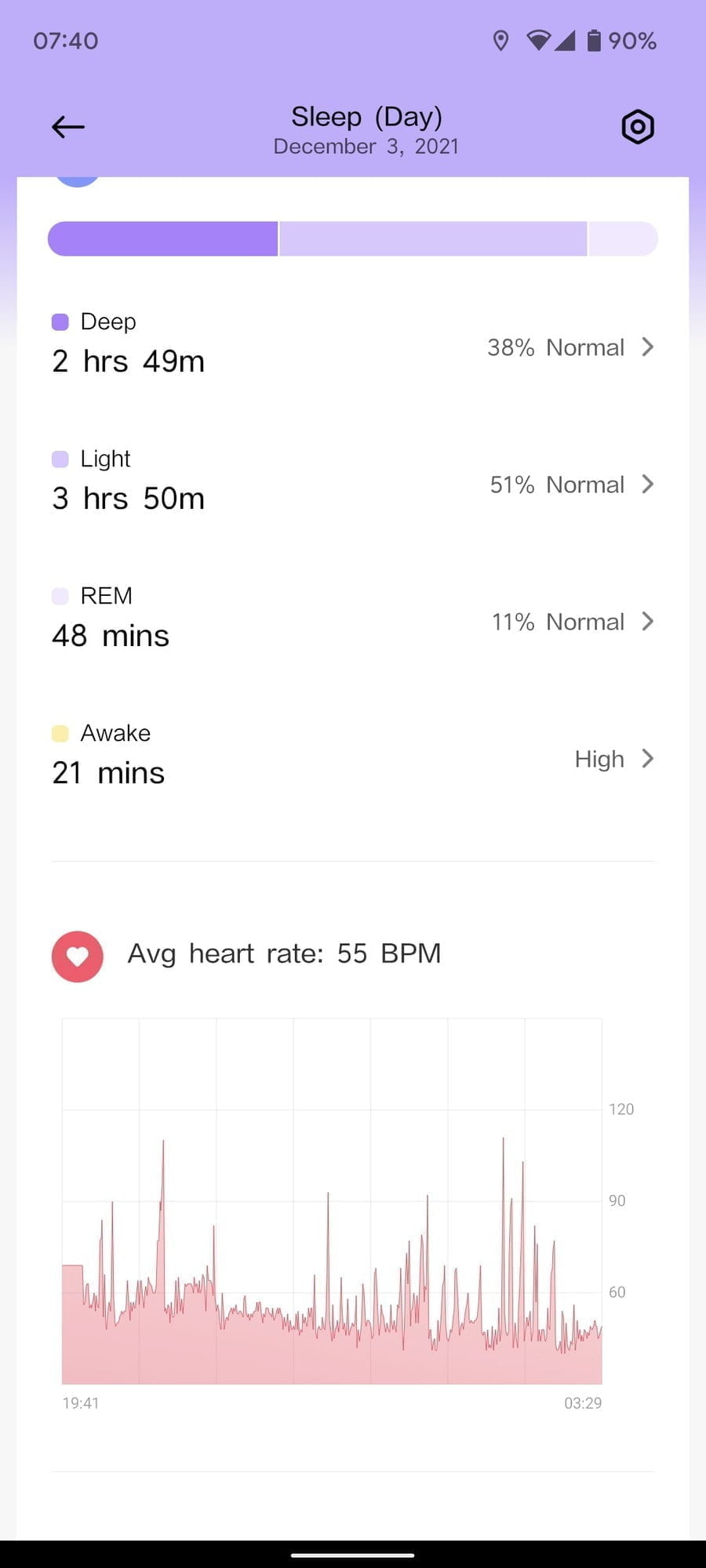Open the hexagon settings icon
The height and width of the screenshot is (1568, 706).
coord(638,127)
